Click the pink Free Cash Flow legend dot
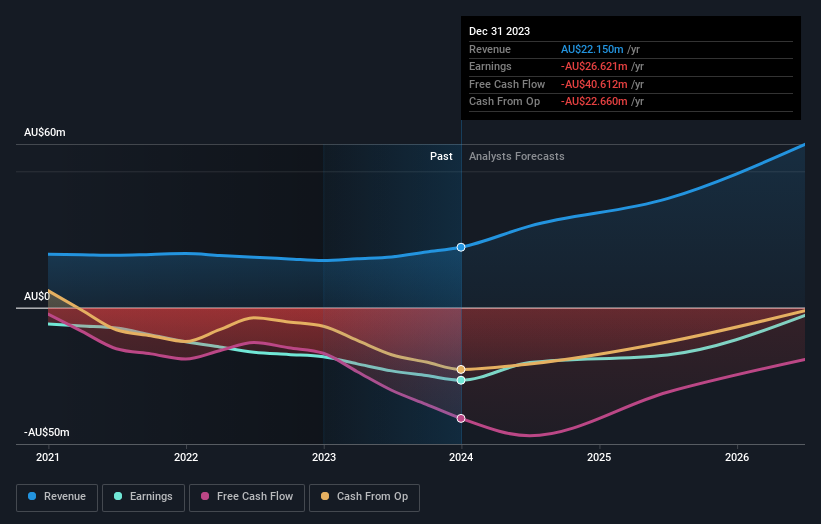 (x=205, y=496)
